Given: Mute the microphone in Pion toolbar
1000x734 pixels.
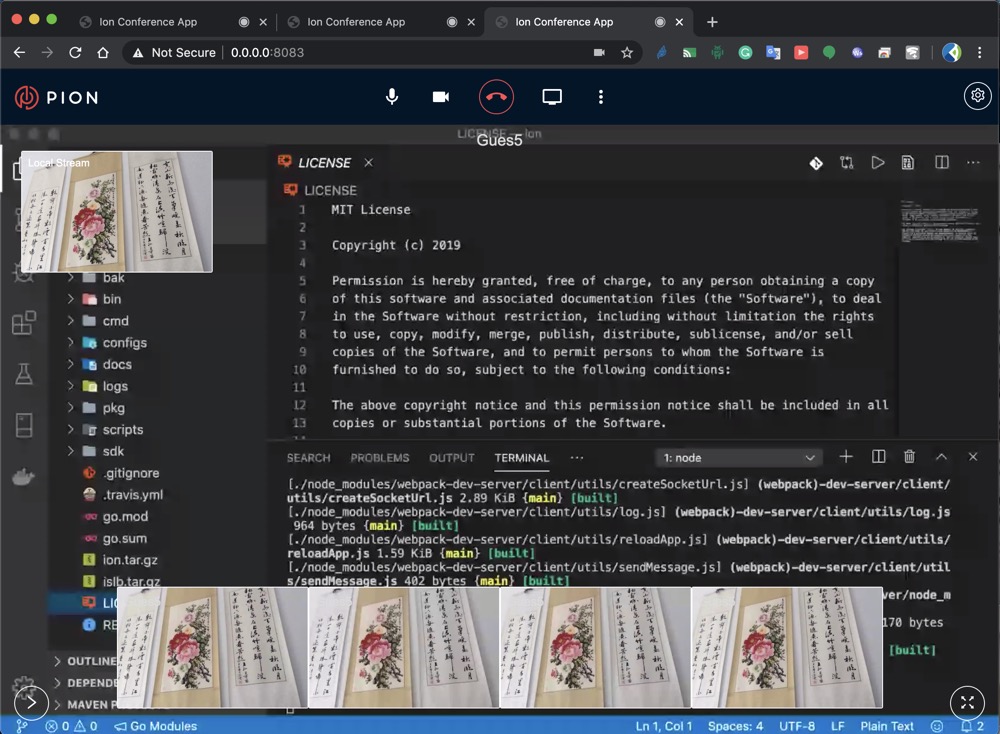Looking at the screenshot, I should 392,97.
